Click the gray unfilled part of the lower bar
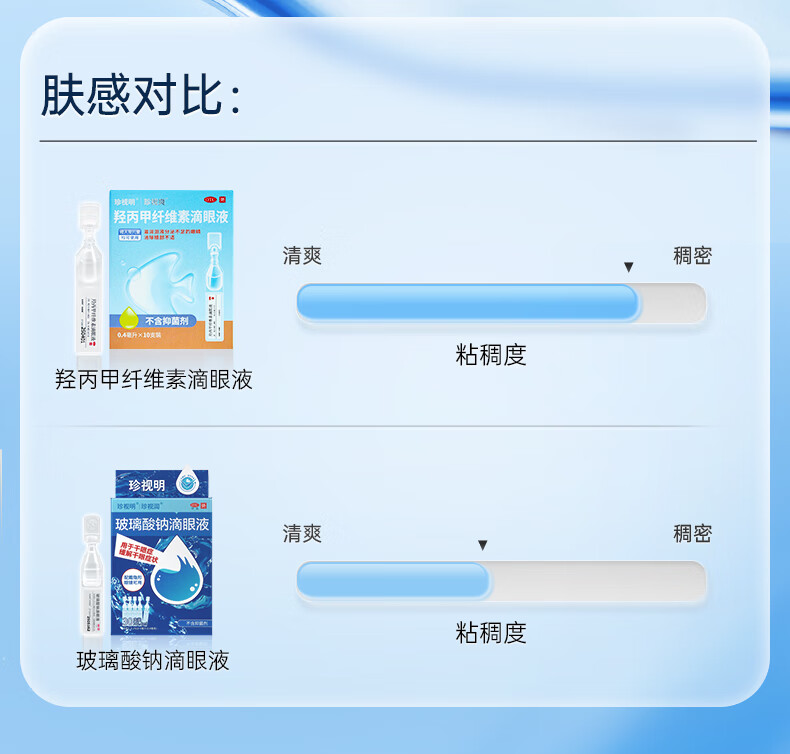The height and width of the screenshot is (754, 790). (x=598, y=580)
